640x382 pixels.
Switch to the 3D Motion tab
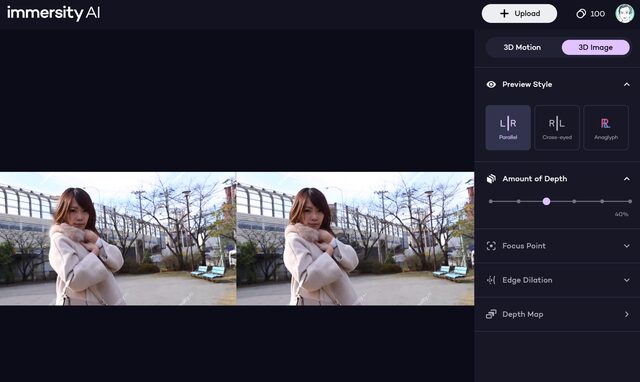coord(522,47)
